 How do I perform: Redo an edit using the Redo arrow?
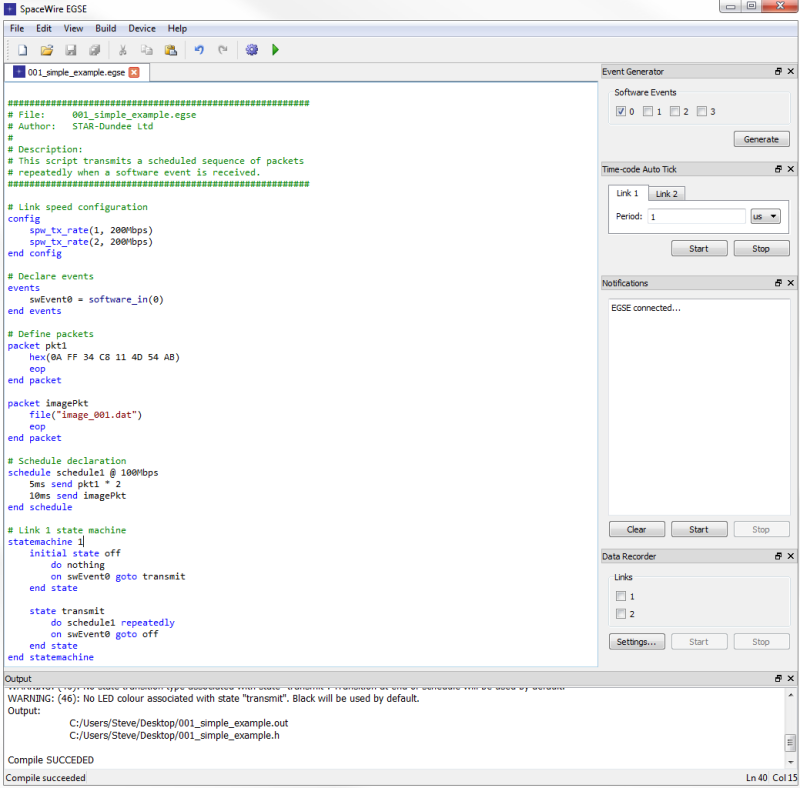[221, 49]
